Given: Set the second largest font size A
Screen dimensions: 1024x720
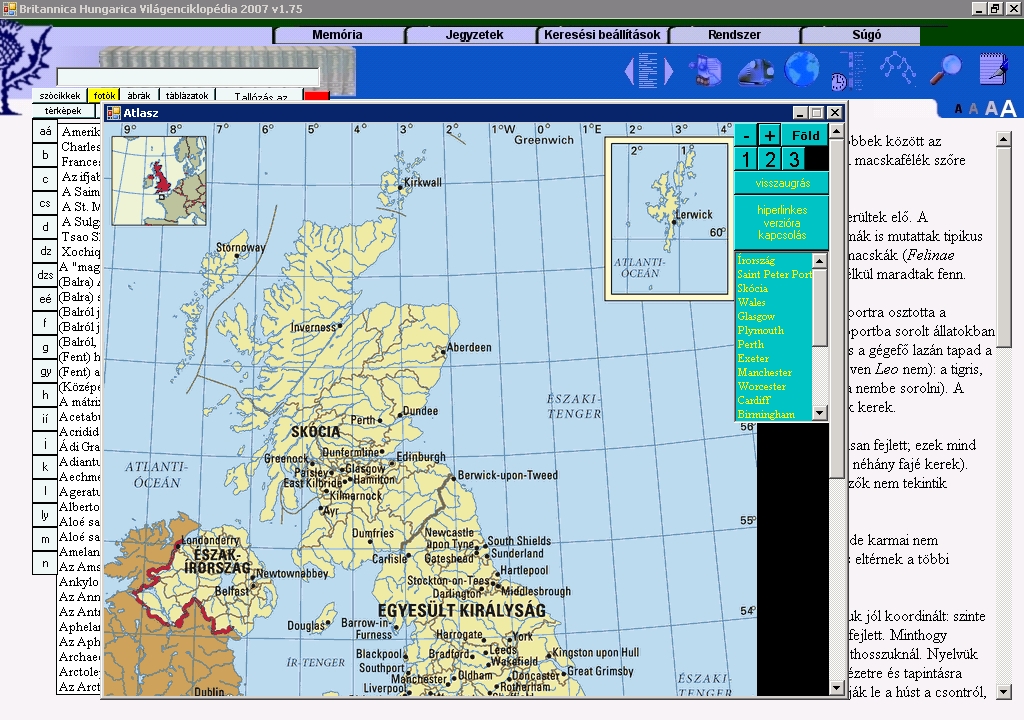Looking at the screenshot, I should point(991,108).
